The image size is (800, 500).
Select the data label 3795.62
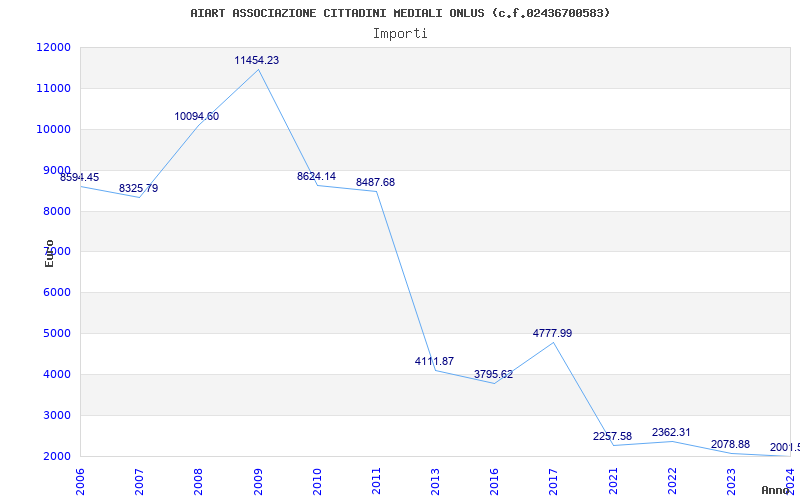493,374
